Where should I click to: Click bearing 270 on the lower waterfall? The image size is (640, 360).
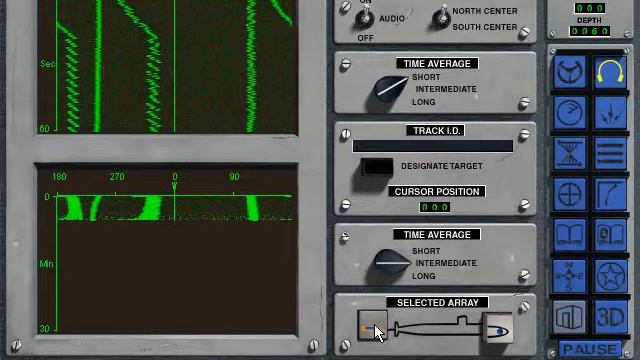point(117,177)
